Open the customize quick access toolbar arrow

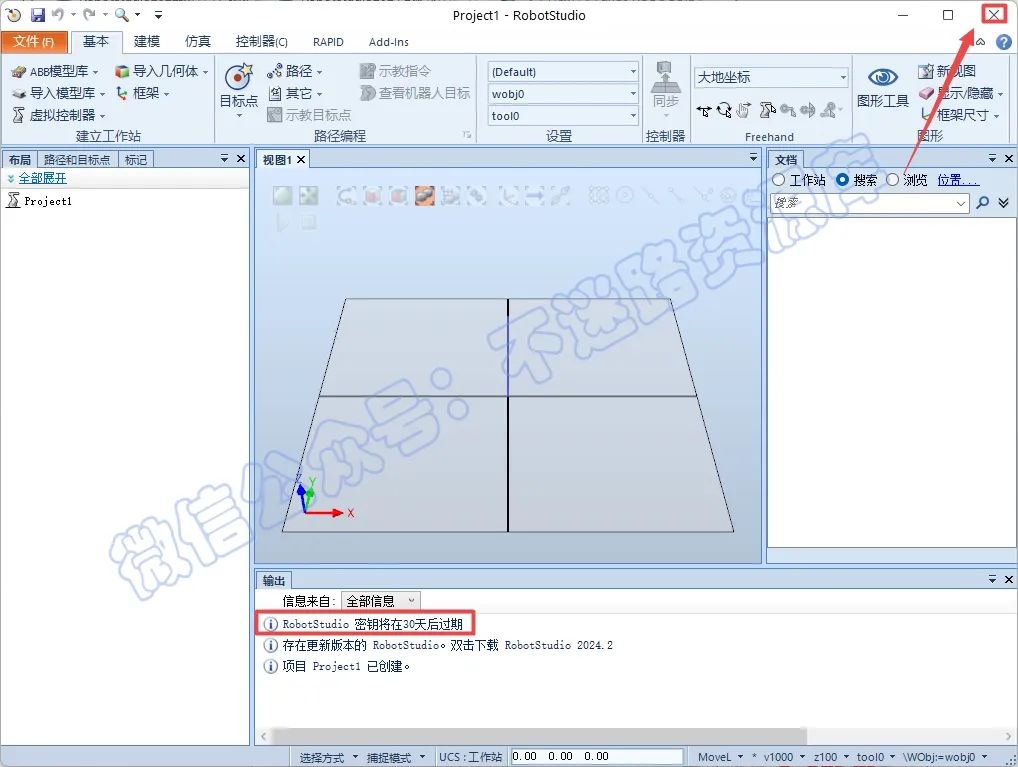tap(158, 14)
